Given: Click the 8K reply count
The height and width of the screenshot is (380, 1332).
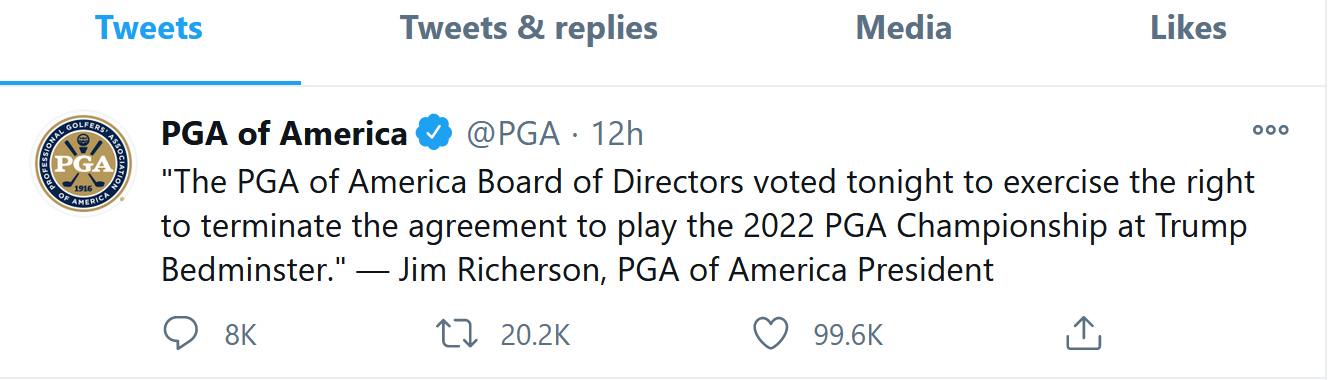Looking at the screenshot, I should pyautogui.click(x=241, y=335).
